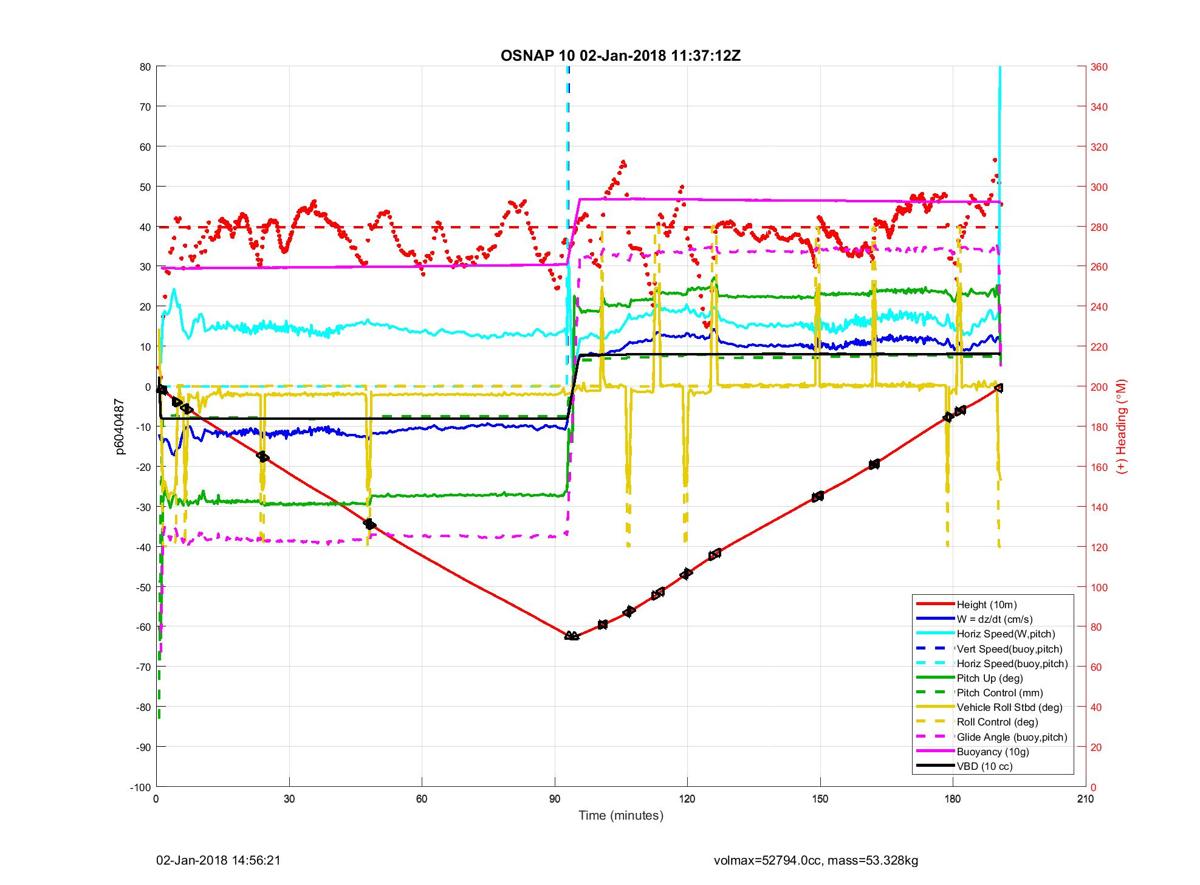Select the Vert Speed(buoy,pitch) legend entry

(990, 649)
